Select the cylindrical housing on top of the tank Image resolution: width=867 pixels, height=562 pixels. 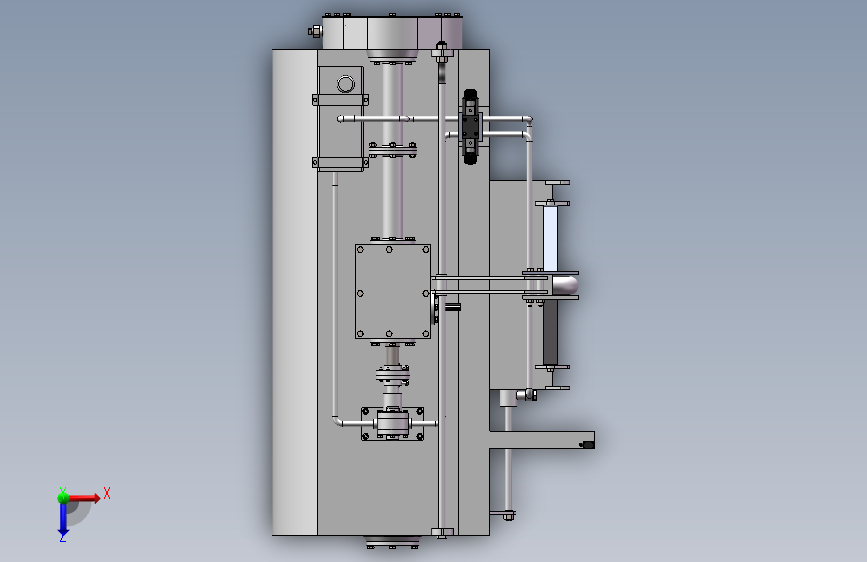coord(392,33)
